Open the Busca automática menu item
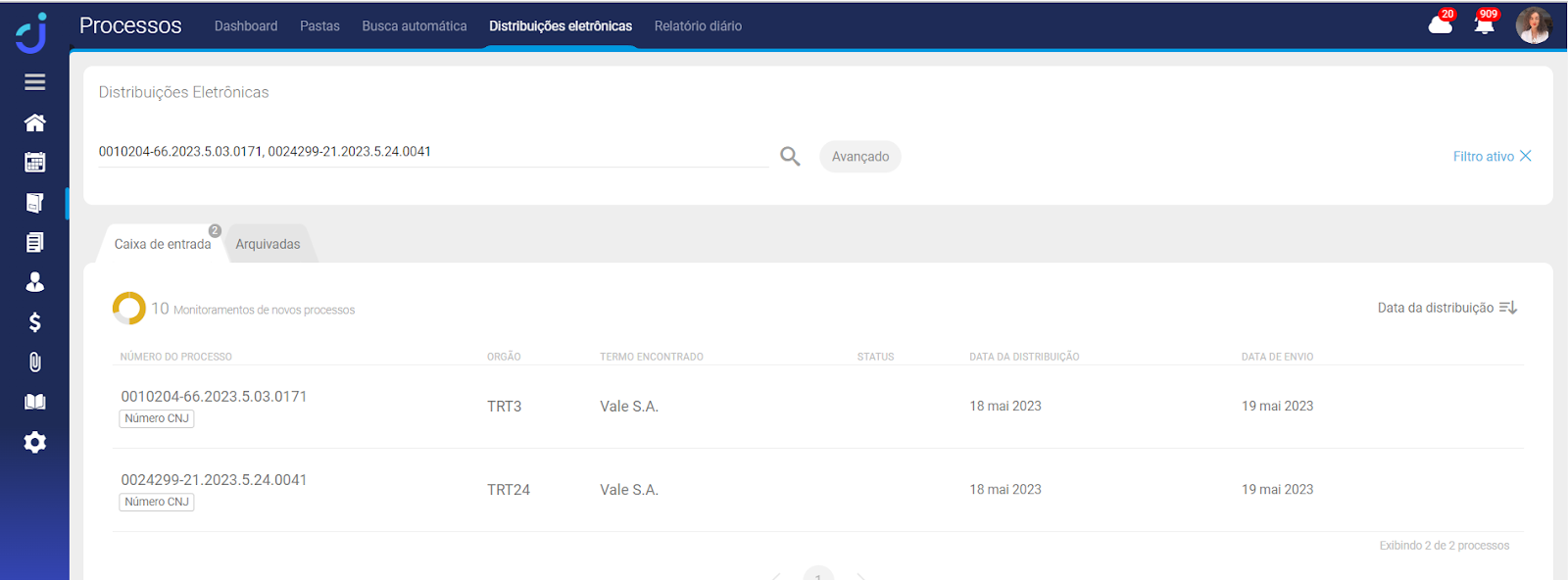Viewport: 1568px width, 580px height. pos(415,26)
